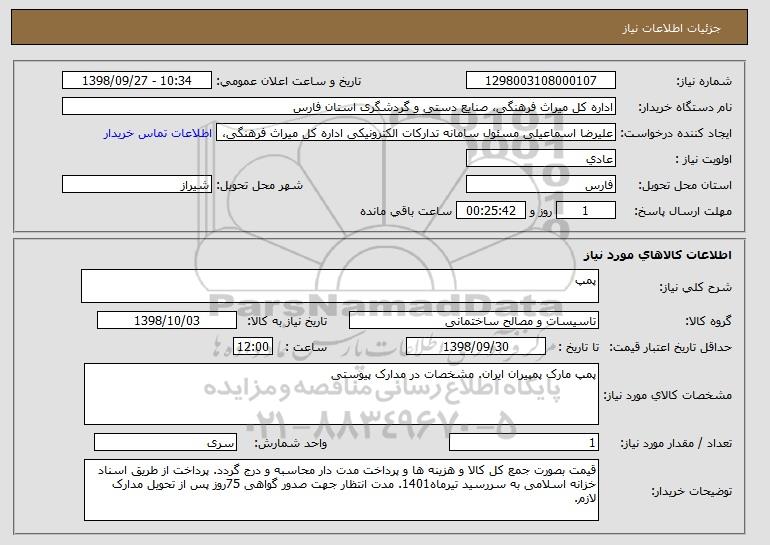This screenshot has height=545, width=770.
Task: Click the text ساعت باقی مانده
Action: pos(406,211)
